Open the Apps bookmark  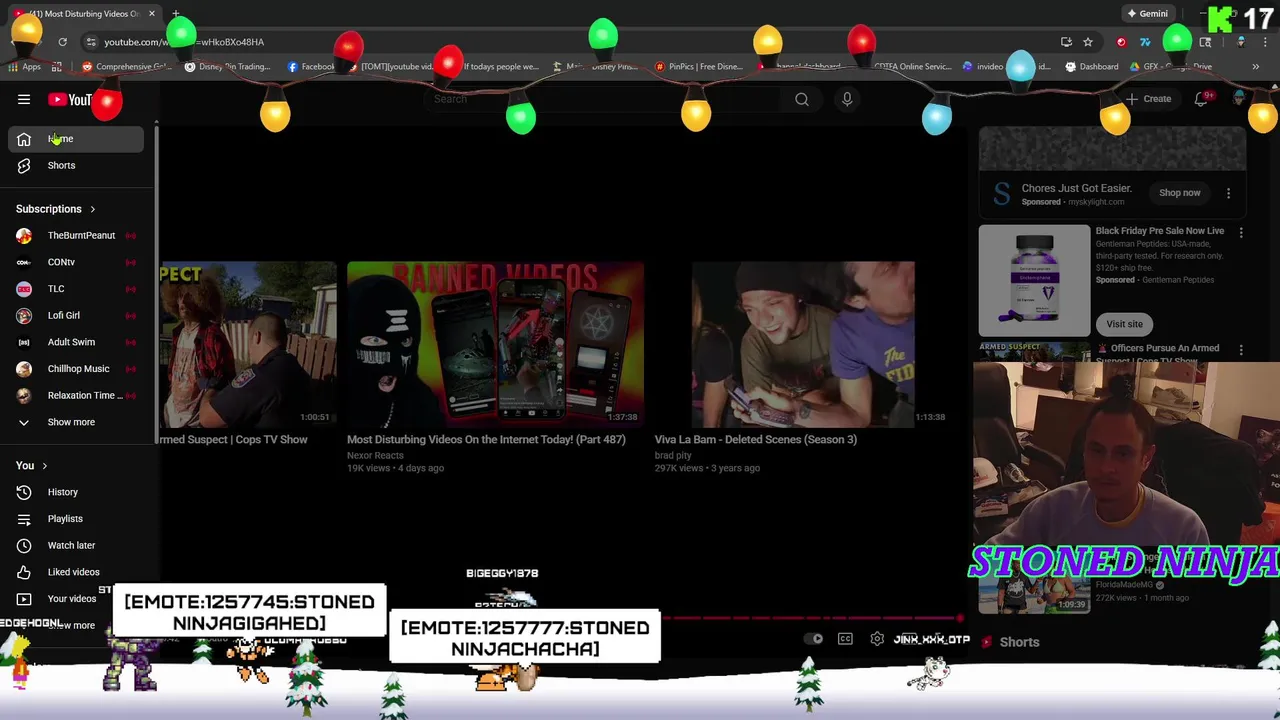24,67
